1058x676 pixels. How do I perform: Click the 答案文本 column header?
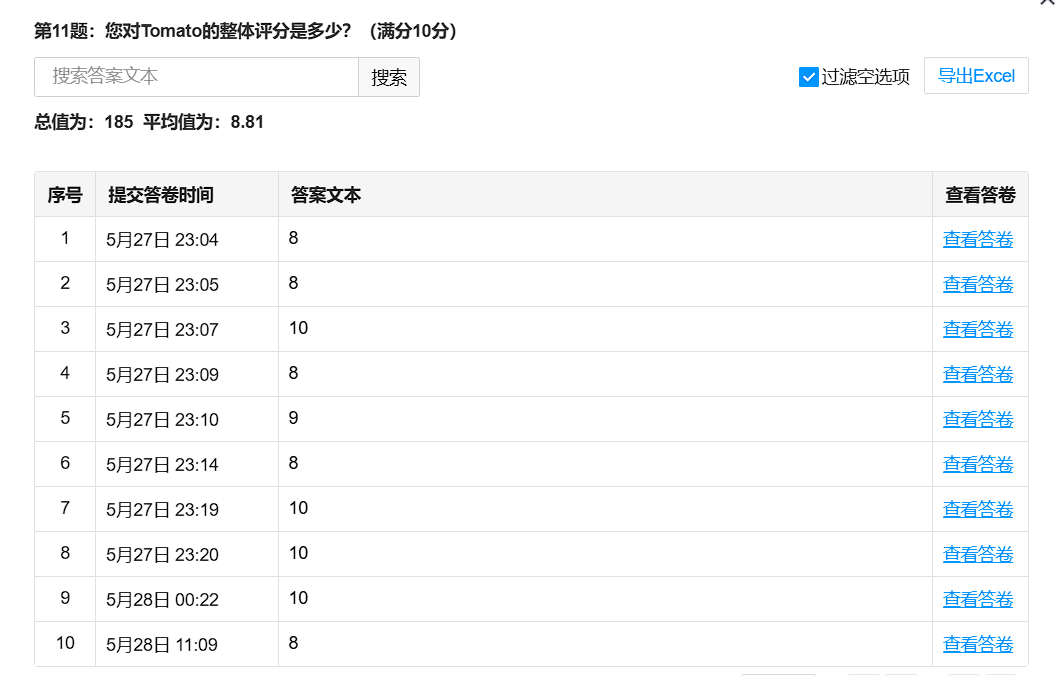tap(326, 195)
